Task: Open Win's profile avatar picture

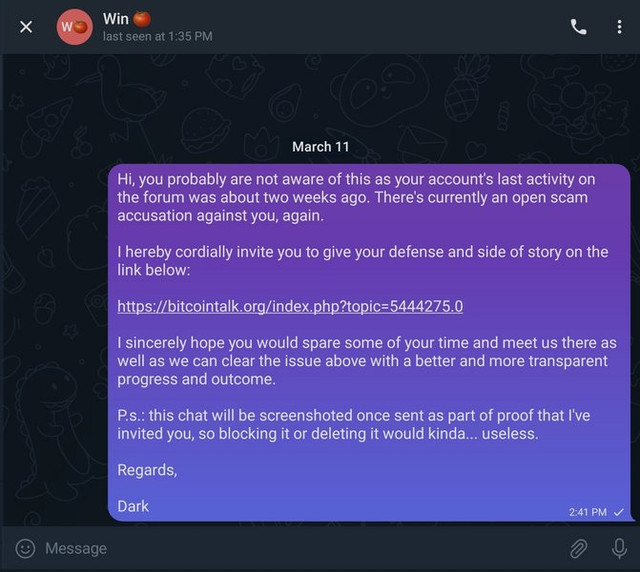Action: 74,27
